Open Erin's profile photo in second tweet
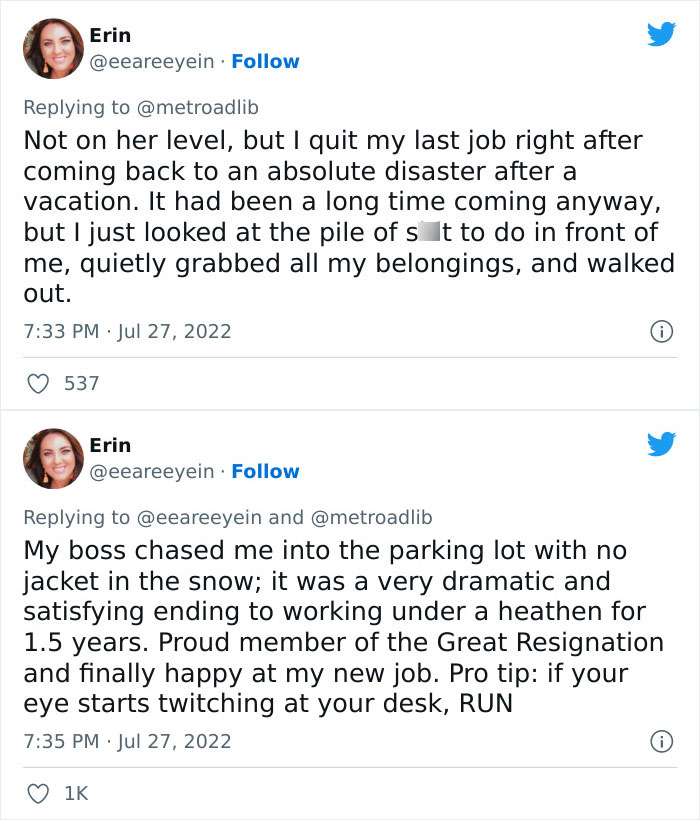700x820 pixels. 53,459
